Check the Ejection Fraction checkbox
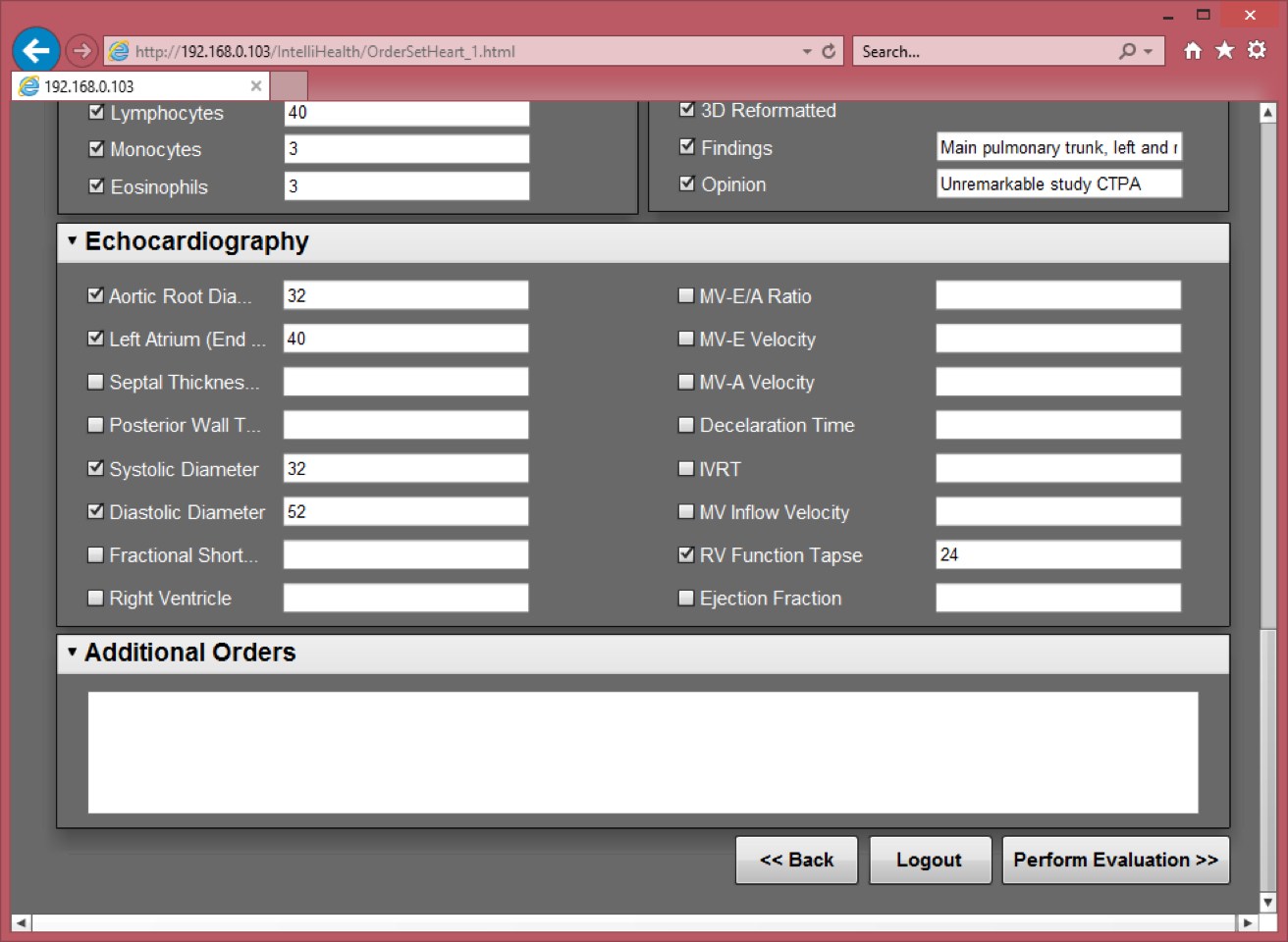The height and width of the screenshot is (942, 1288). click(686, 598)
